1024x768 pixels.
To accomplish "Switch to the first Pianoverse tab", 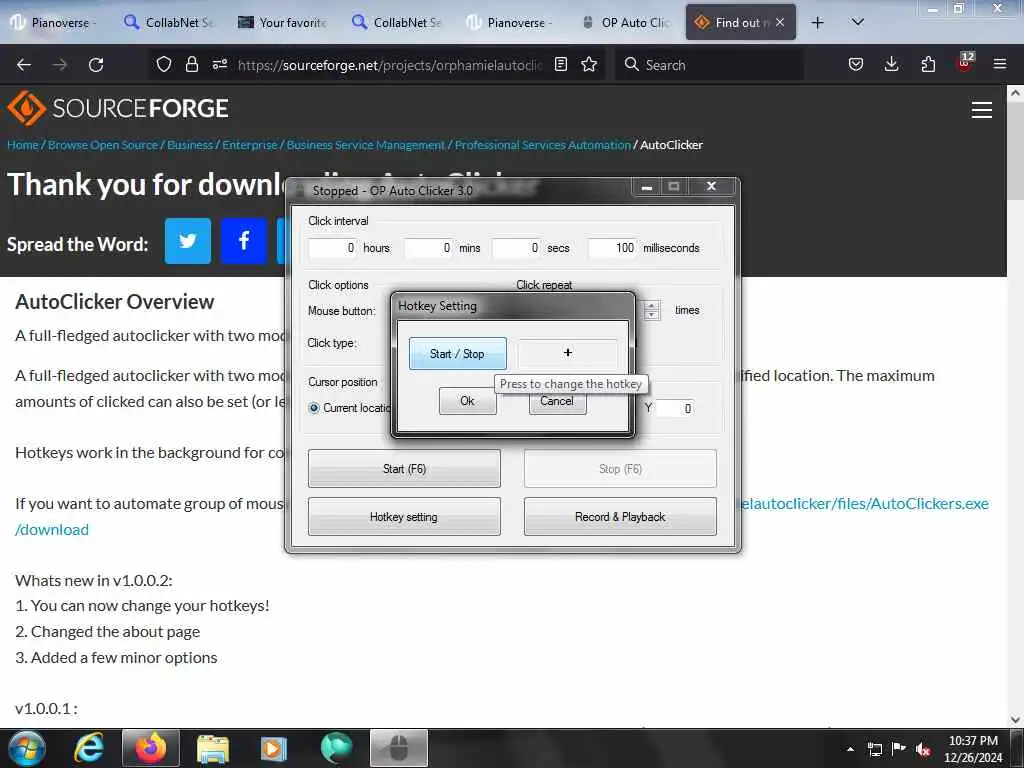I will point(53,22).
